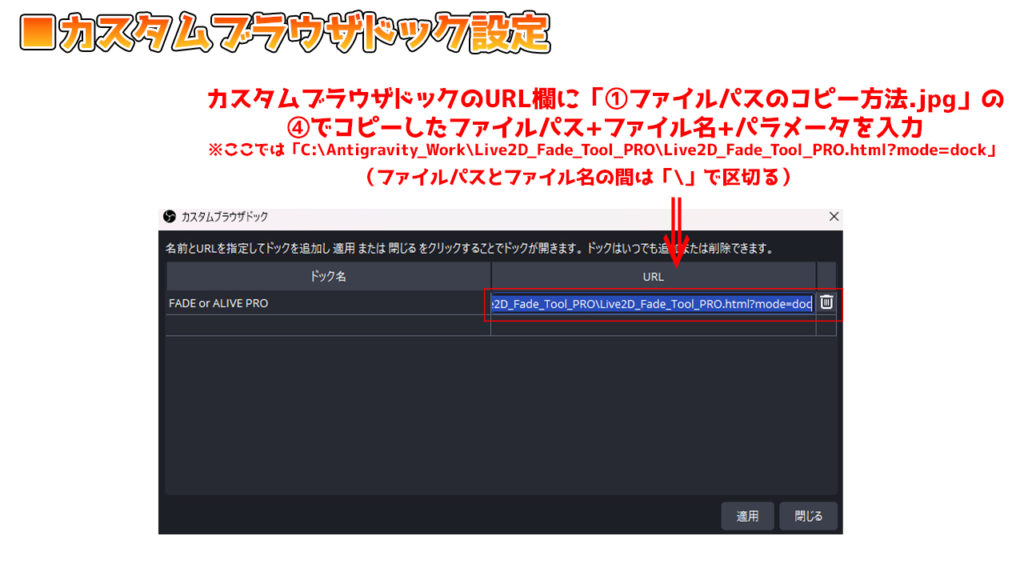Click the blank header cell above the trash icon

(x=826, y=276)
